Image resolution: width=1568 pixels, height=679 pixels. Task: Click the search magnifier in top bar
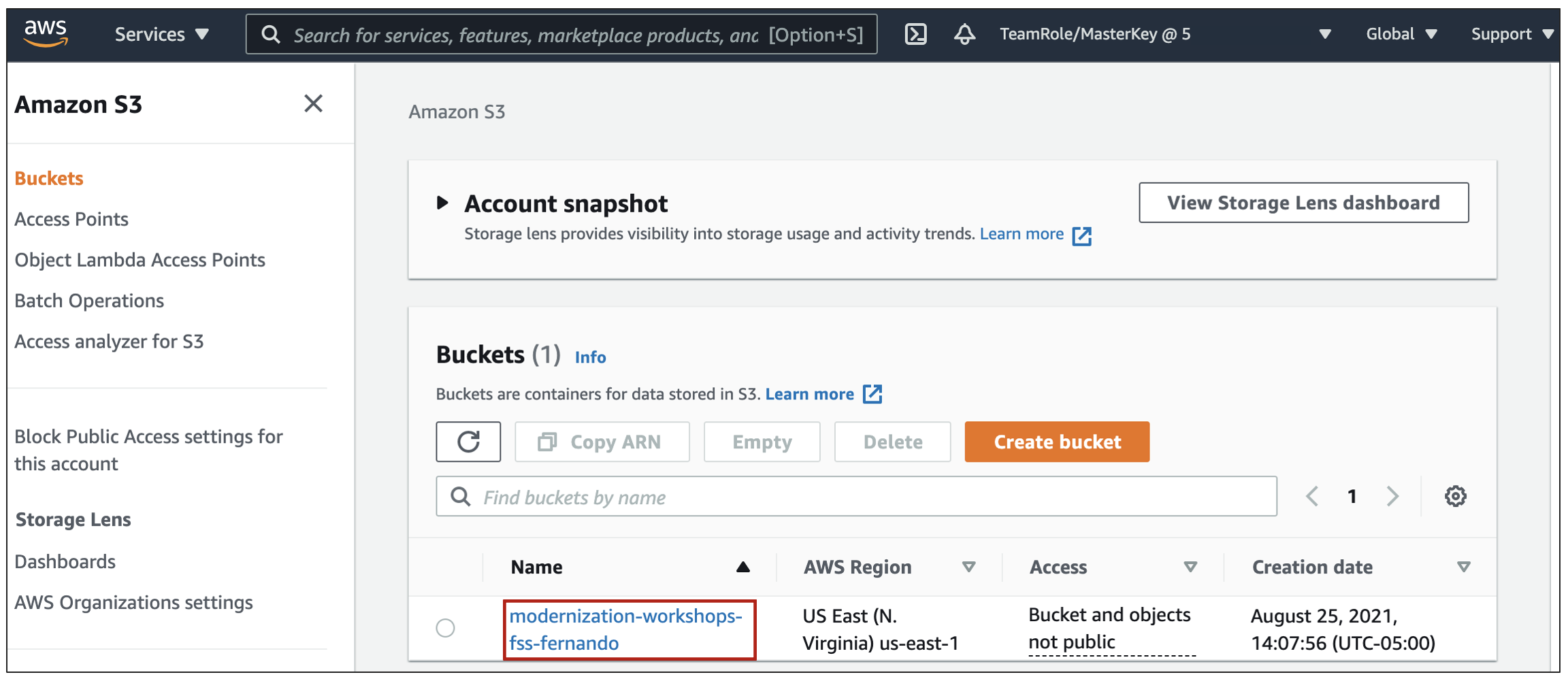point(271,34)
